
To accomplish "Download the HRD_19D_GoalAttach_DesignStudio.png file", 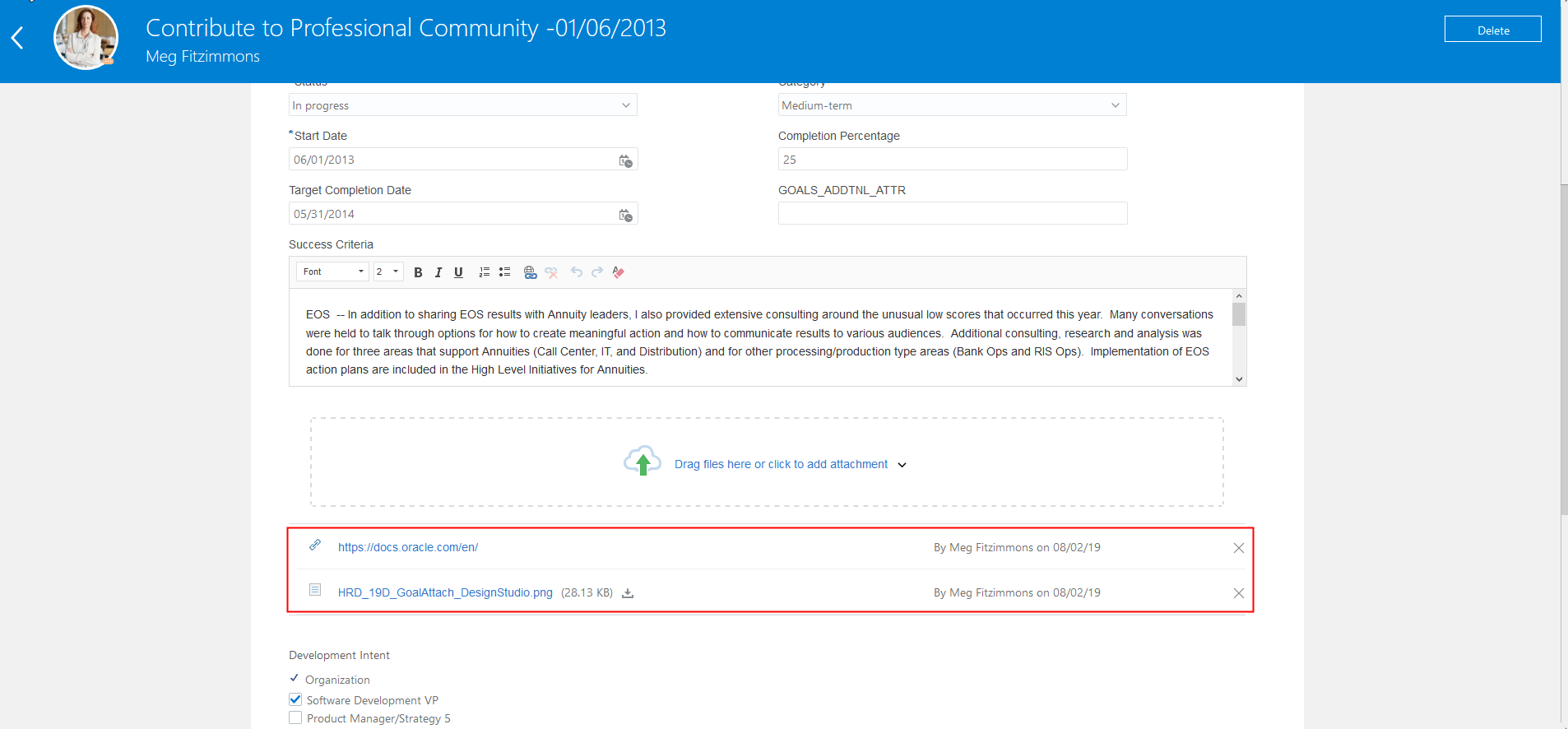I will 628,593.
